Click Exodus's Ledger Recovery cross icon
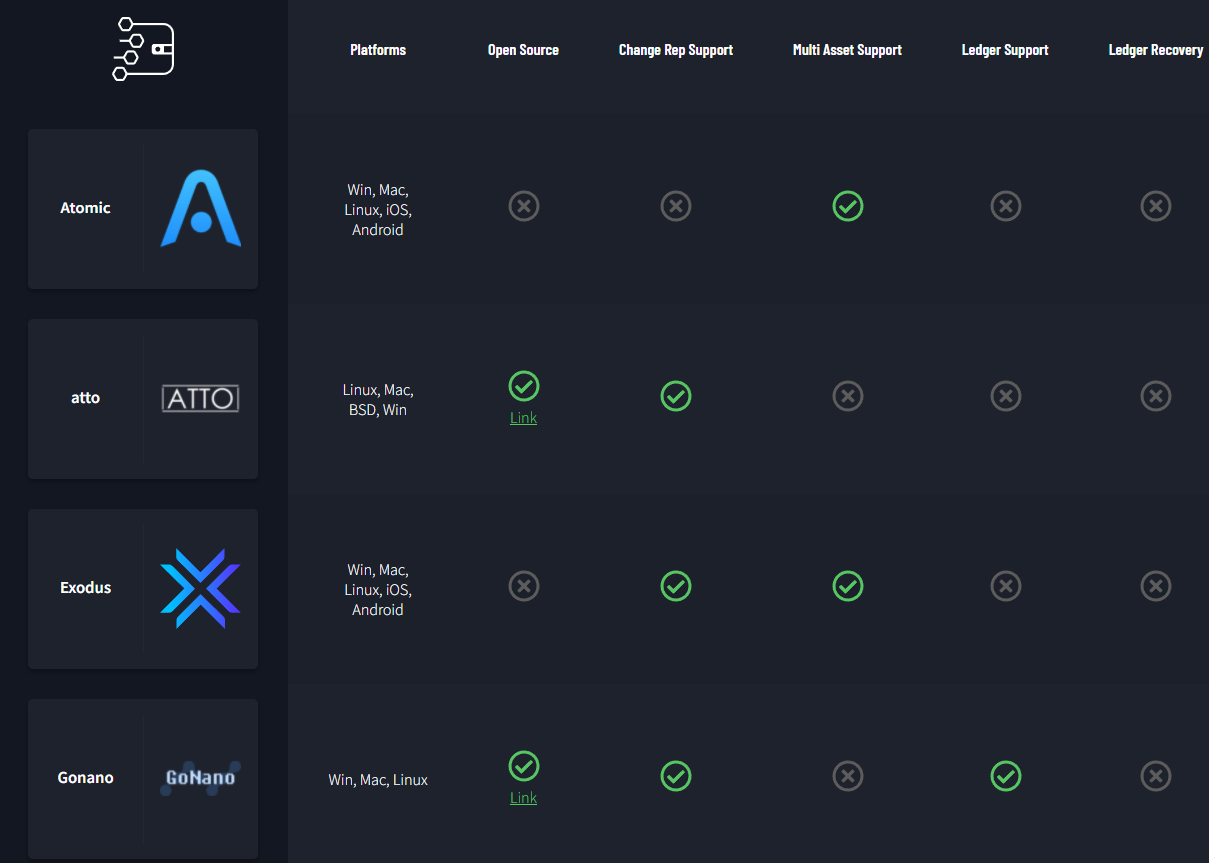 (x=1156, y=586)
